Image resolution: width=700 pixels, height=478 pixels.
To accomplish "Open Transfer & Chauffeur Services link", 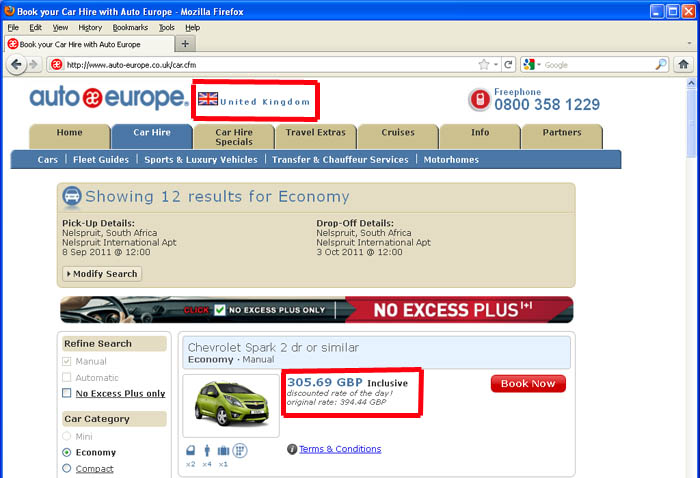I will [340, 160].
